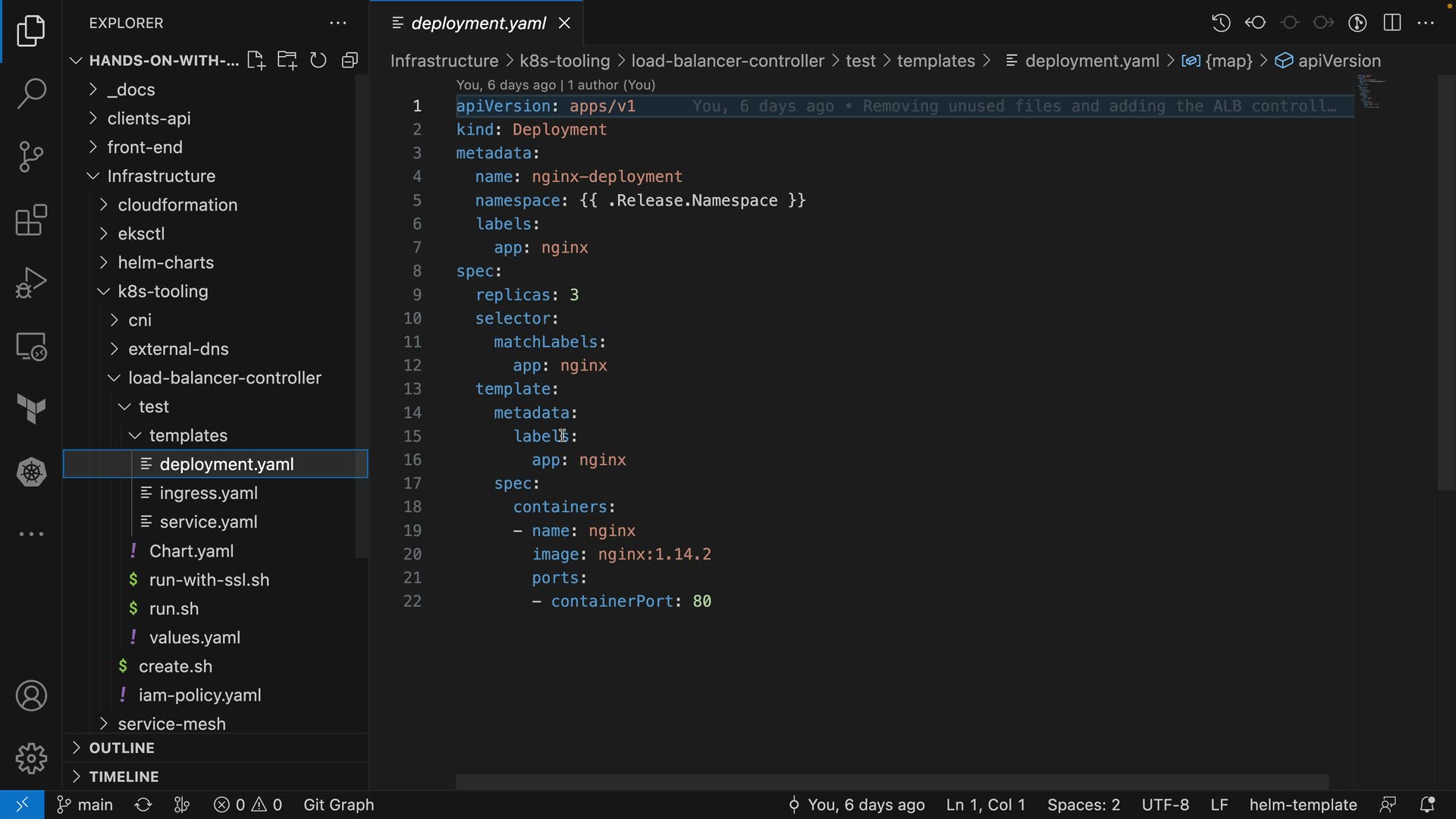Open Run and Debug view
Viewport: 1456px width, 819px height.
click(31, 283)
